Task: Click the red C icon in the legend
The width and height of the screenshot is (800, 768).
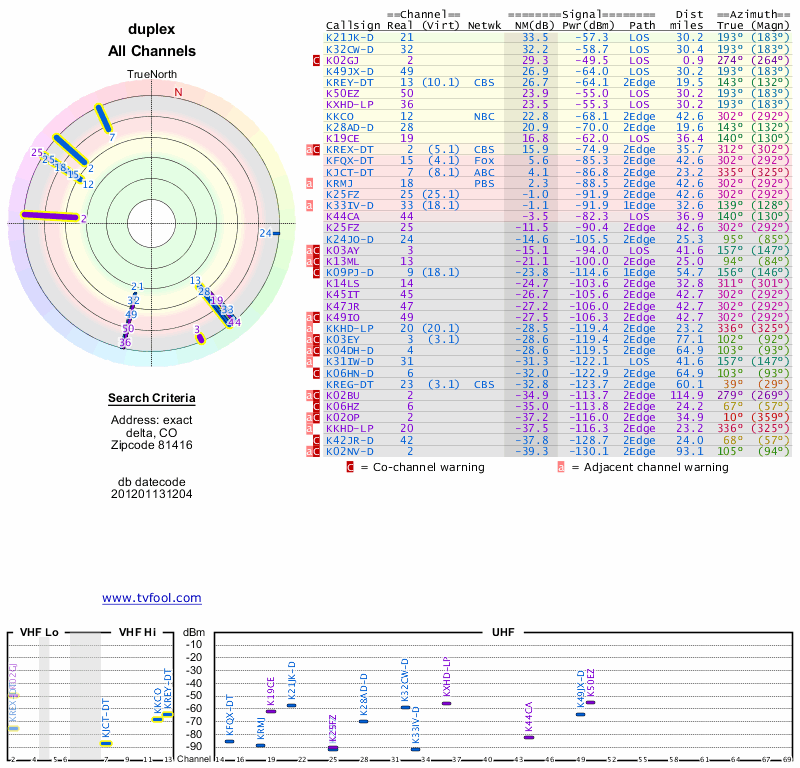Action: 350,466
